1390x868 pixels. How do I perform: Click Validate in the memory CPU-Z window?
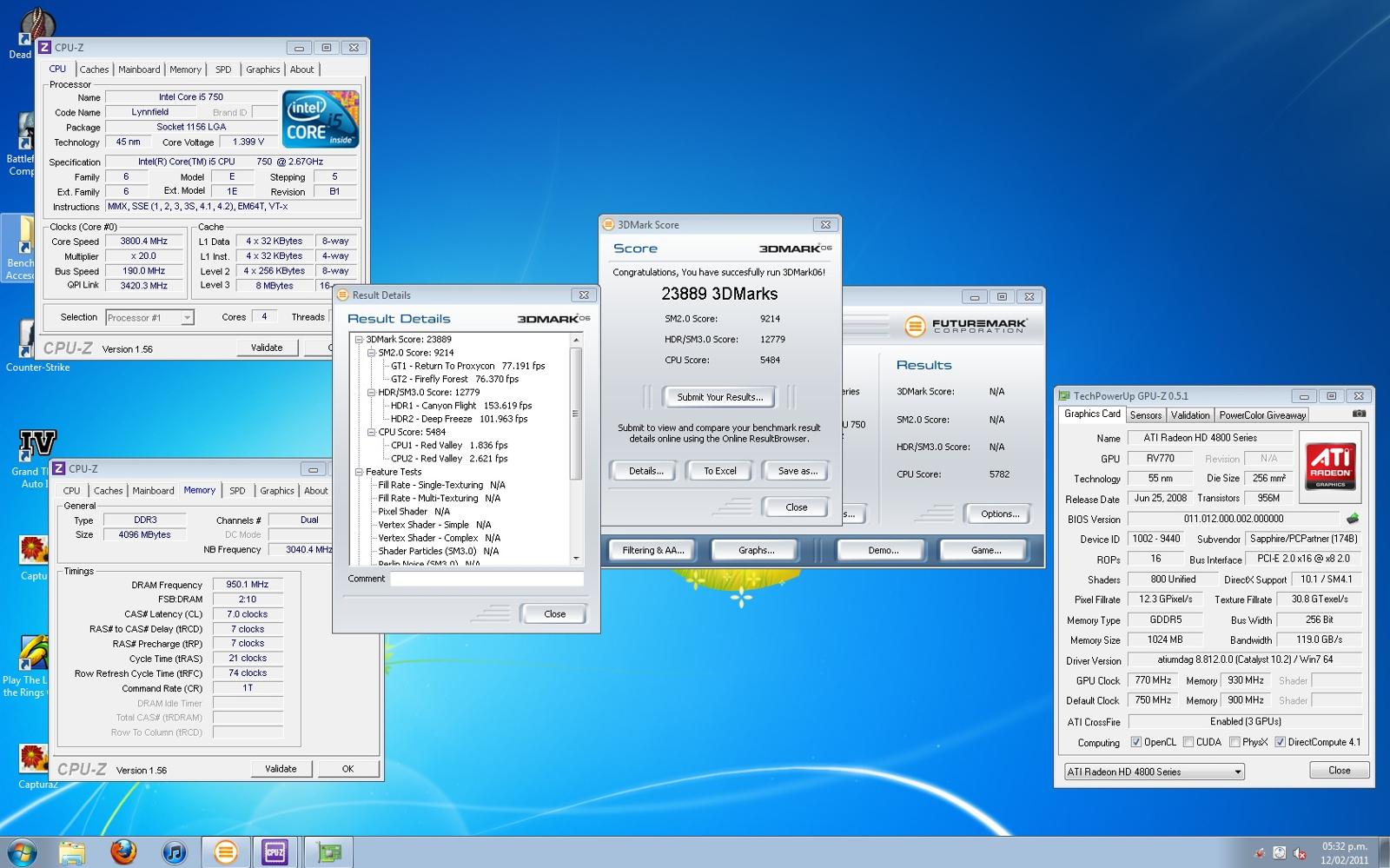(x=281, y=769)
